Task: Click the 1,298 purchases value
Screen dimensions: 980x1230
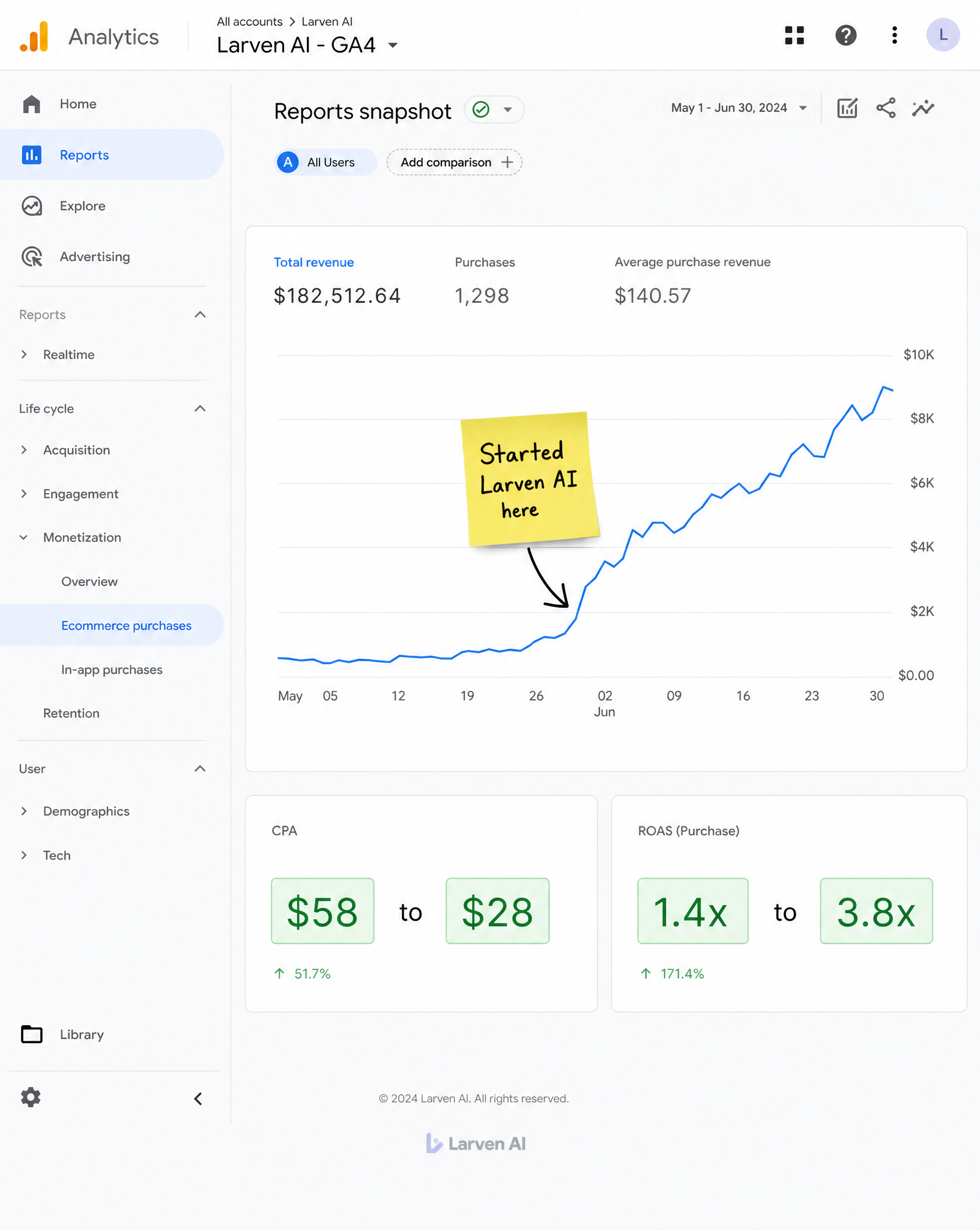Action: 482,295
